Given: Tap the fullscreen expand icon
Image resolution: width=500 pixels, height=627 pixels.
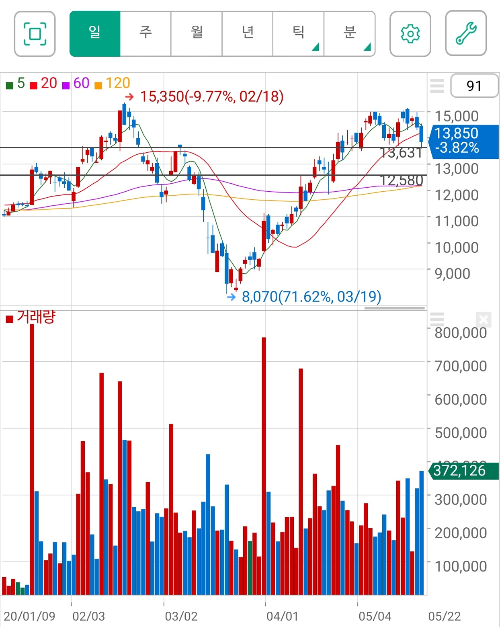Looking at the screenshot, I should [x=35, y=34].
